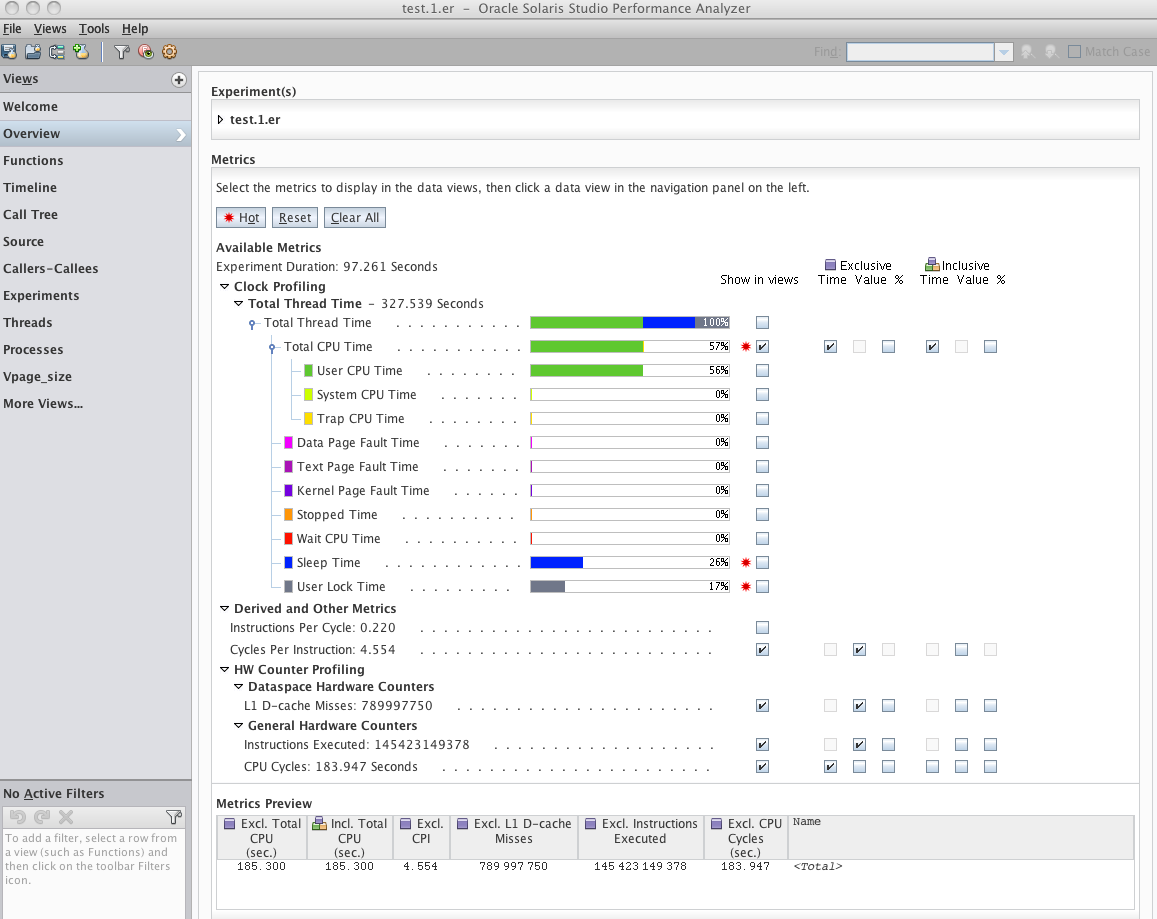Screen dimensions: 1157x919
Task: Click the Profile Application toolbar icon
Action: pos(9,52)
